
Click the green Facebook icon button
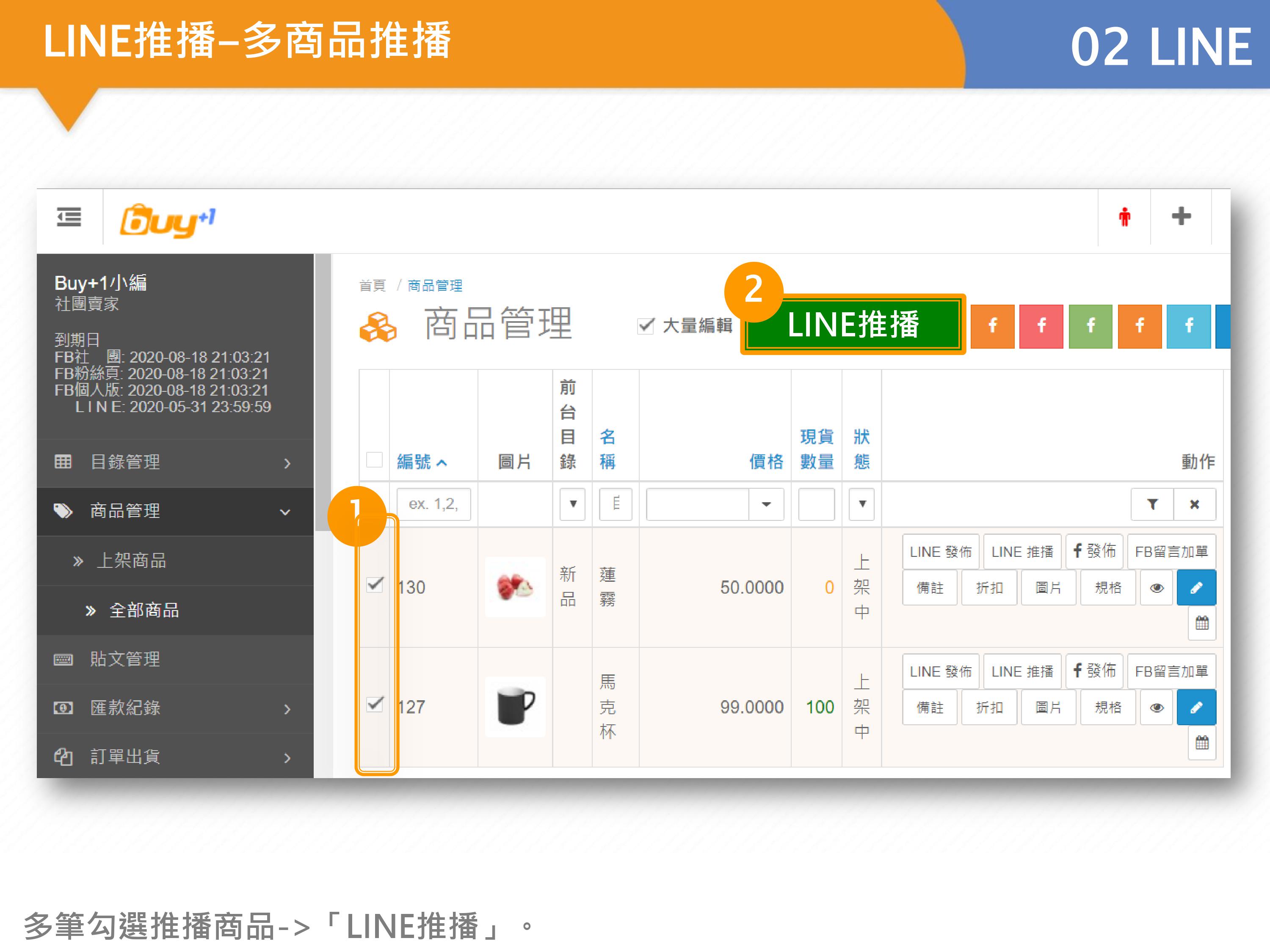(1090, 326)
